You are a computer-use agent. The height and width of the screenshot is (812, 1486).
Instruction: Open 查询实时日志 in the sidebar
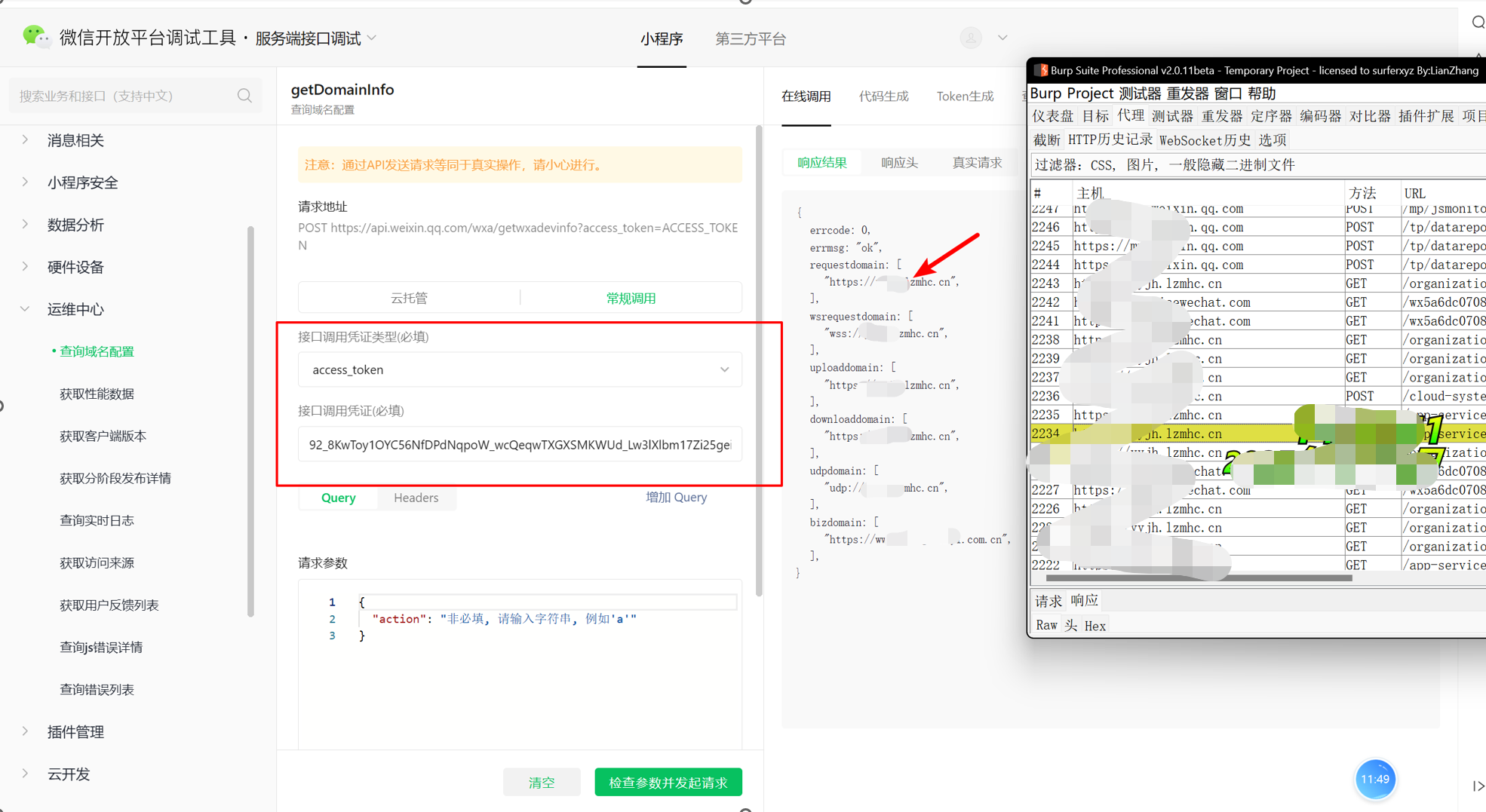pos(97,520)
